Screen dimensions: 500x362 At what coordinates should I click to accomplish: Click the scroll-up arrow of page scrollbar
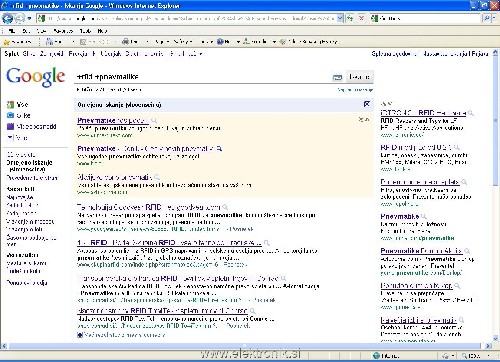coord(495,53)
